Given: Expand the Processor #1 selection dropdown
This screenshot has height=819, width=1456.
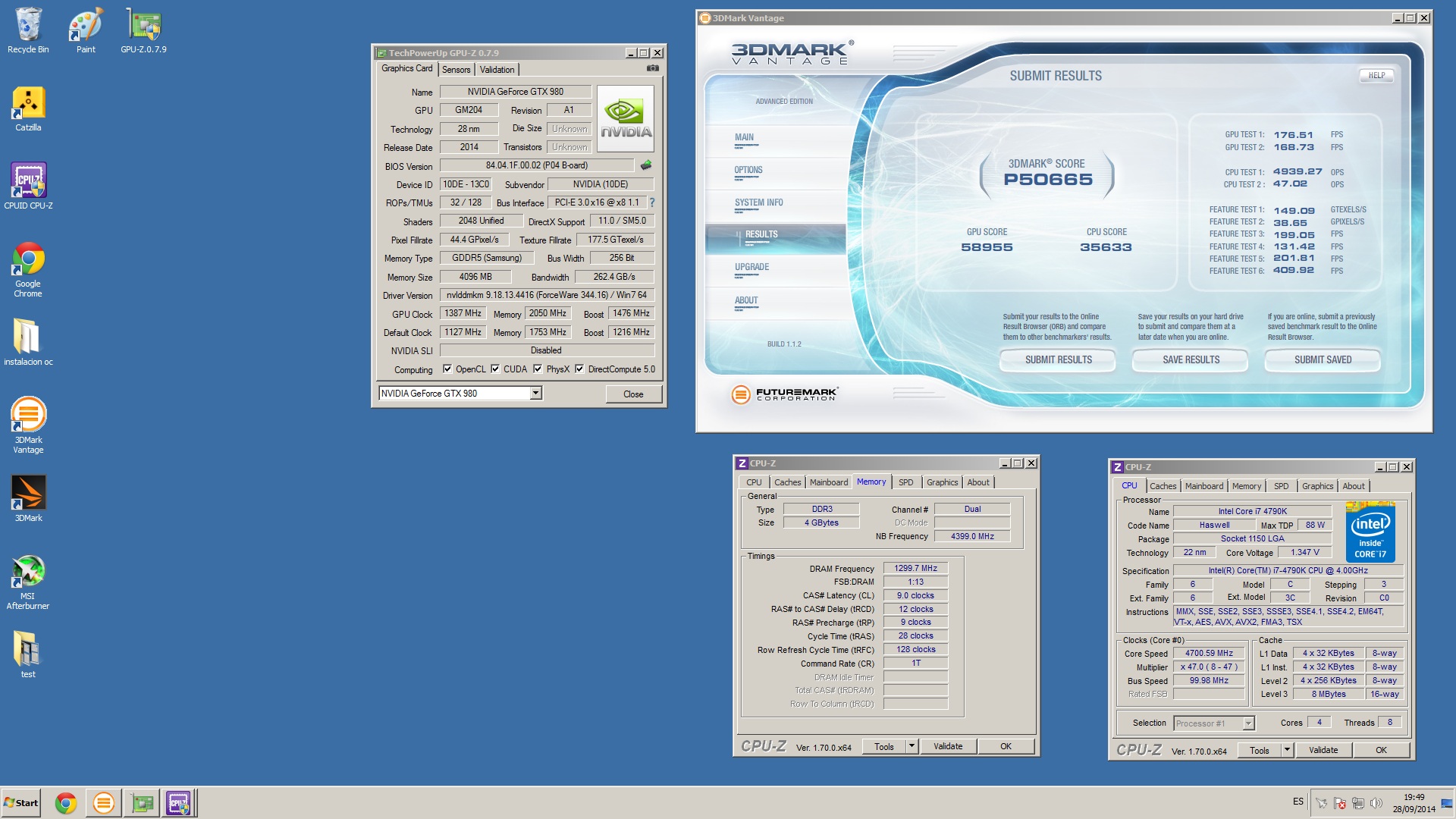Looking at the screenshot, I should point(1248,723).
